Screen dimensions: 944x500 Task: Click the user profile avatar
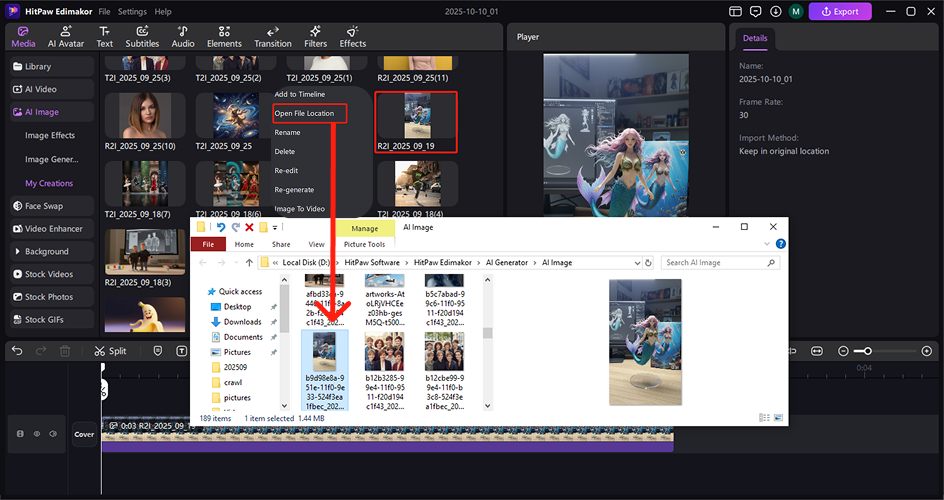coord(795,12)
